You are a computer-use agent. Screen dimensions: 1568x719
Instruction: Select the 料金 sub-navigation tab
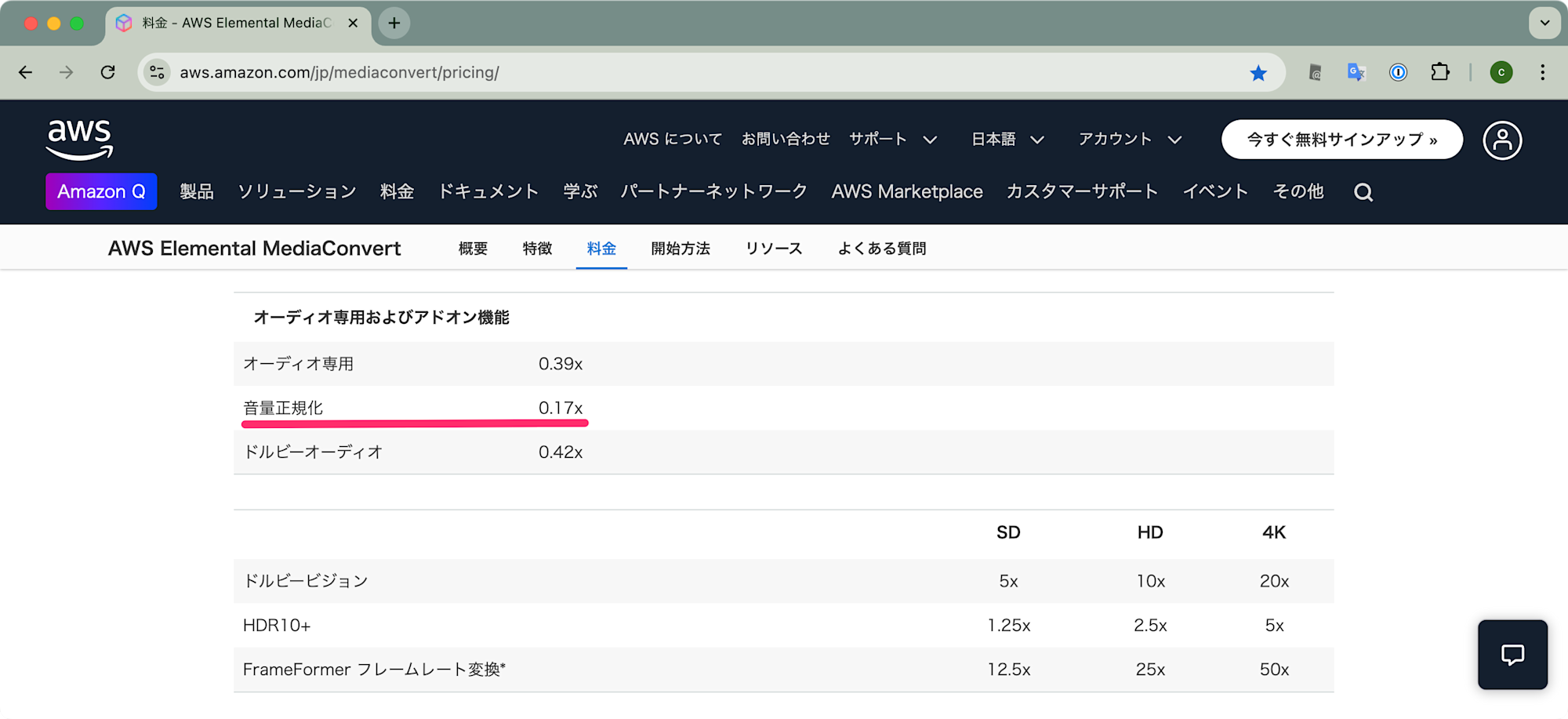(x=601, y=249)
